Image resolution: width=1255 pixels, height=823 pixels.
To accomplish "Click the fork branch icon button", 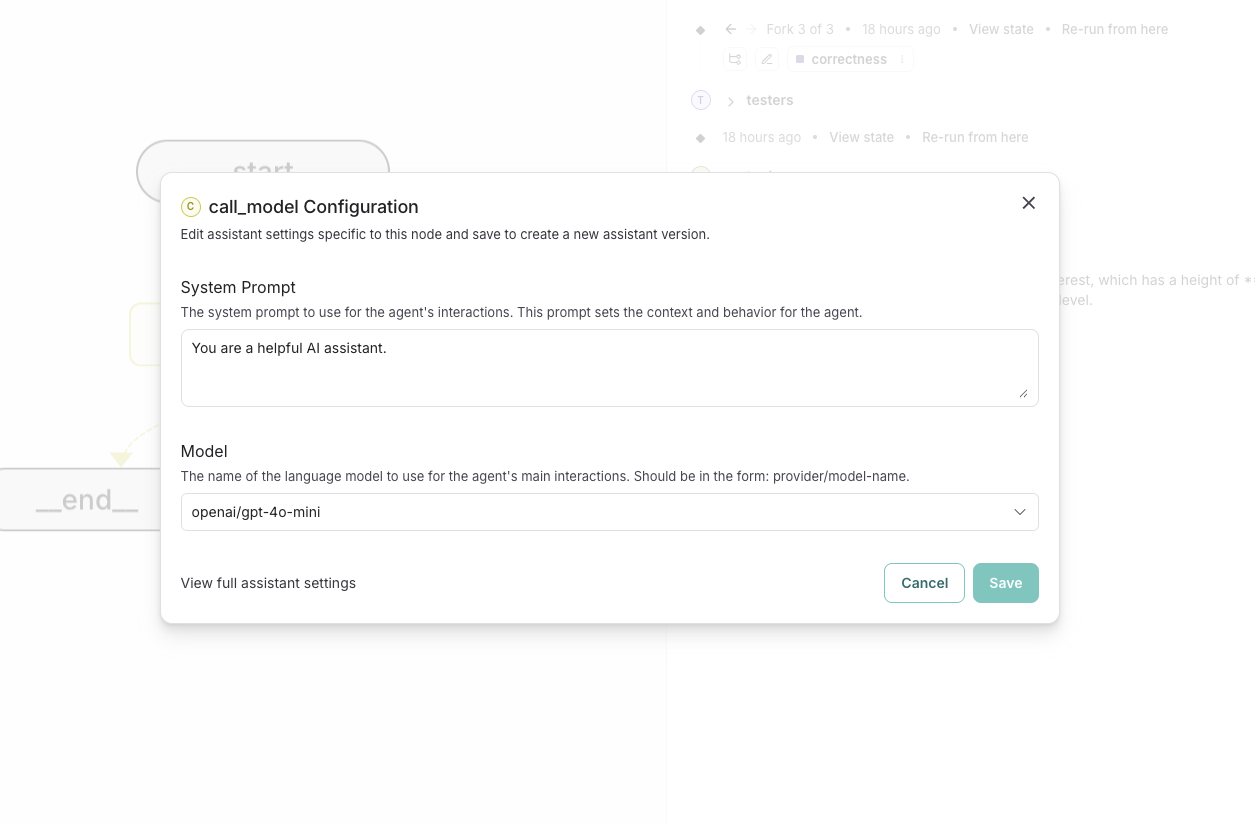I will (735, 59).
